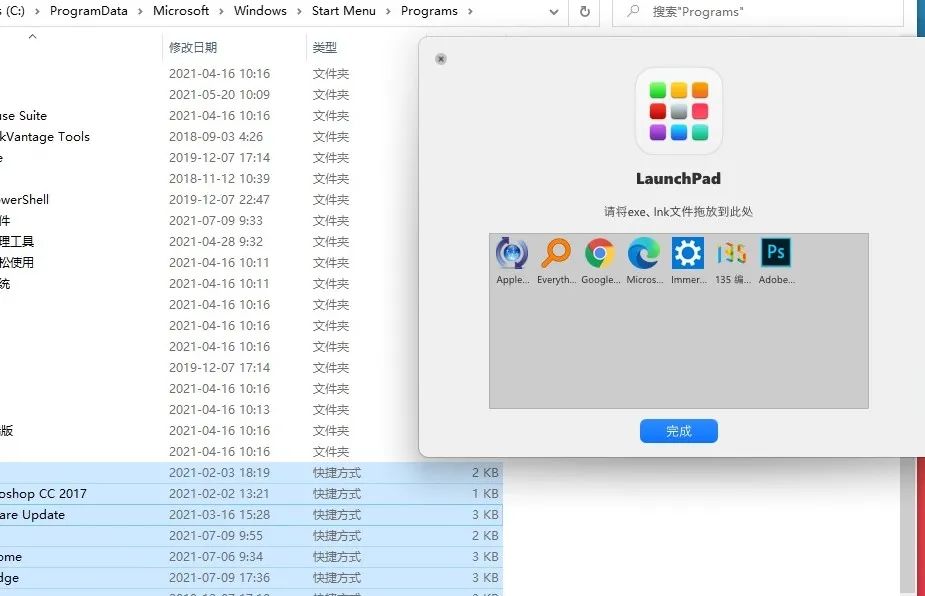Screen dimensions: 925x596
Task: Launch Adobe Photoshop from LaunchPad
Action: pyautogui.click(x=775, y=253)
